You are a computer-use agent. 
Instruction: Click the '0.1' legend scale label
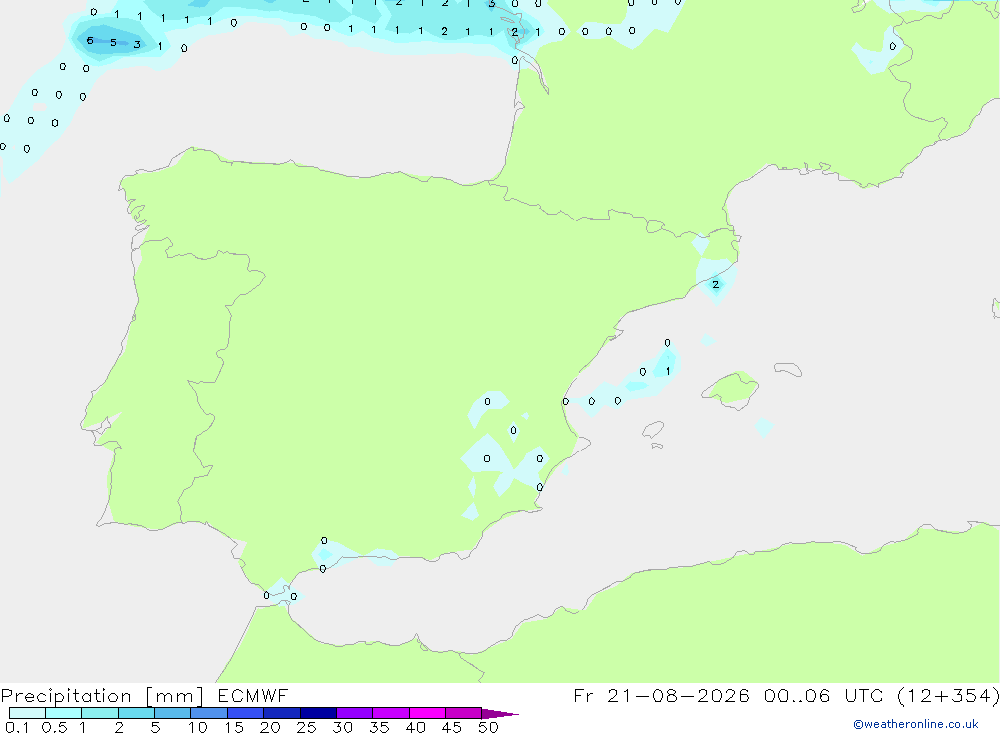pyautogui.click(x=17, y=727)
